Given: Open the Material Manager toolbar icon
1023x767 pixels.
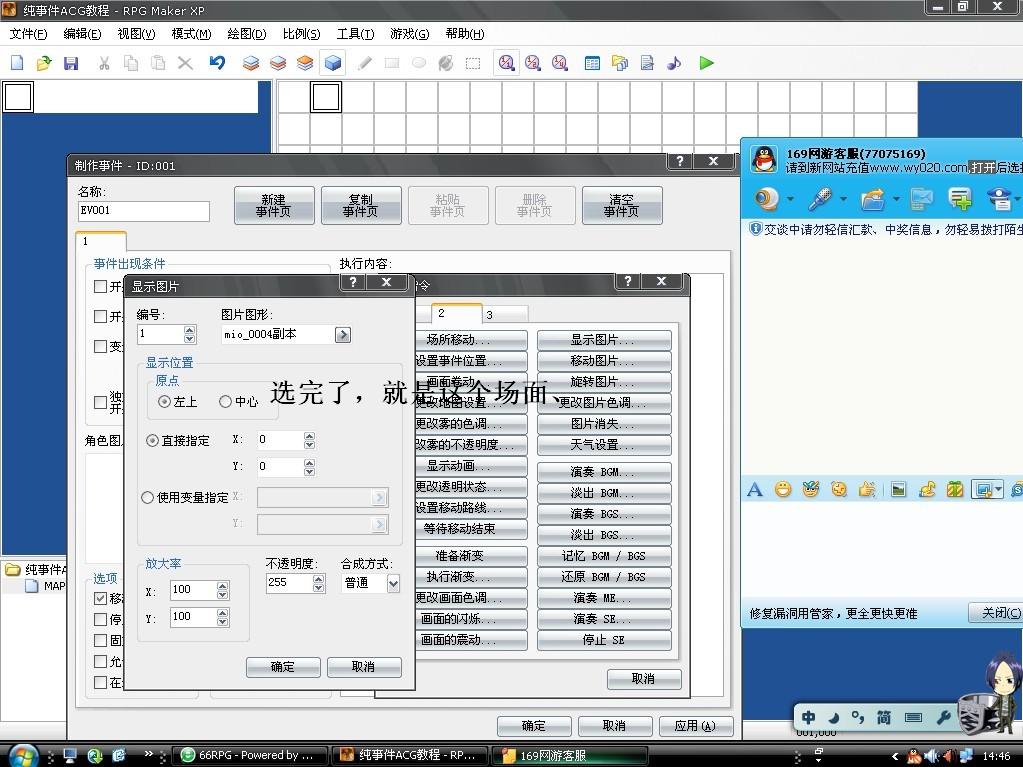Looking at the screenshot, I should click(620, 63).
